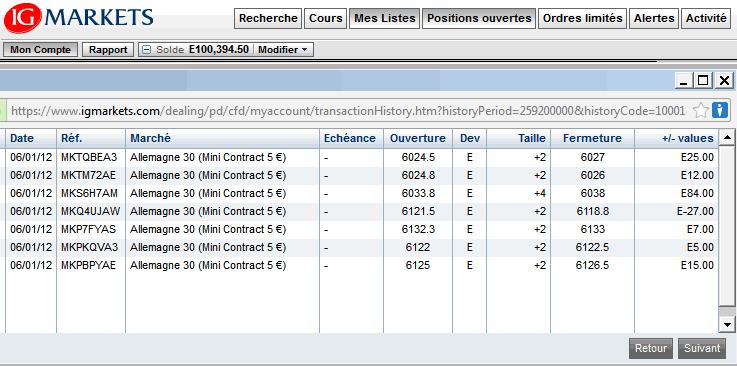Click the Echéance column header
737x366 pixels.
tap(351, 139)
